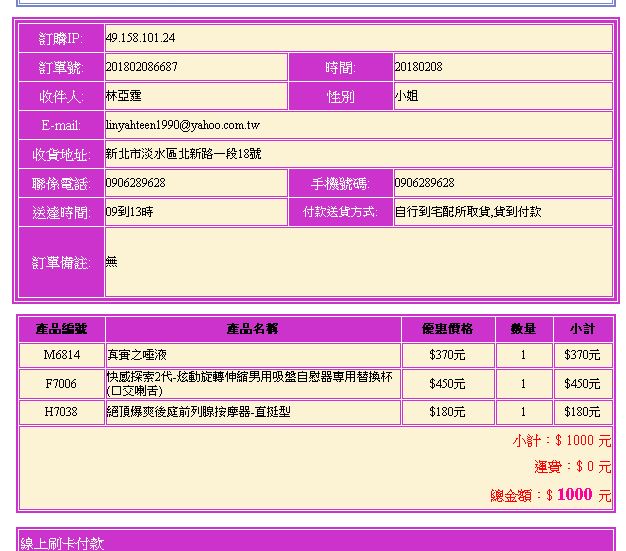Select product code F7006

[62, 384]
